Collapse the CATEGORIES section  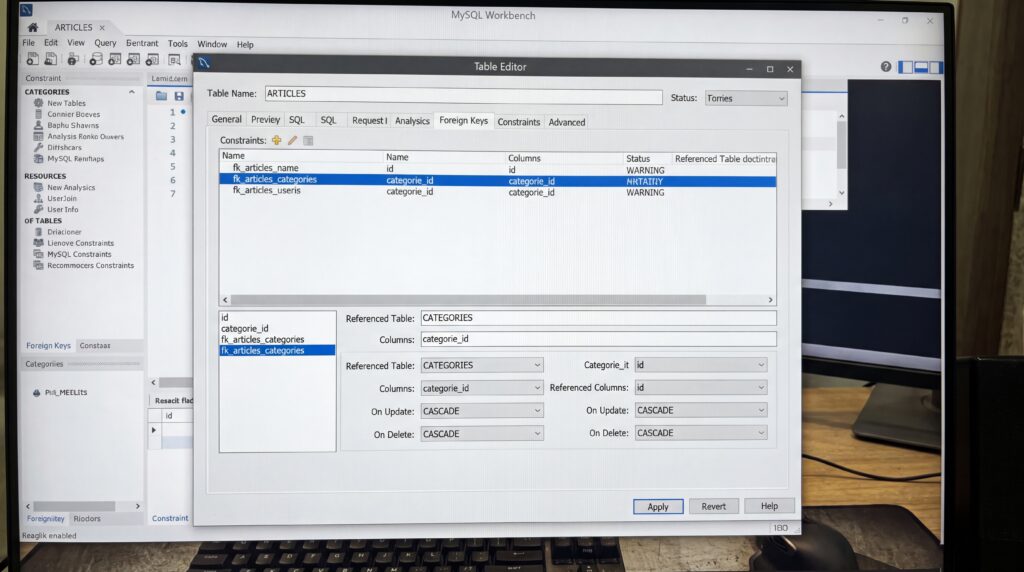(x=131, y=92)
